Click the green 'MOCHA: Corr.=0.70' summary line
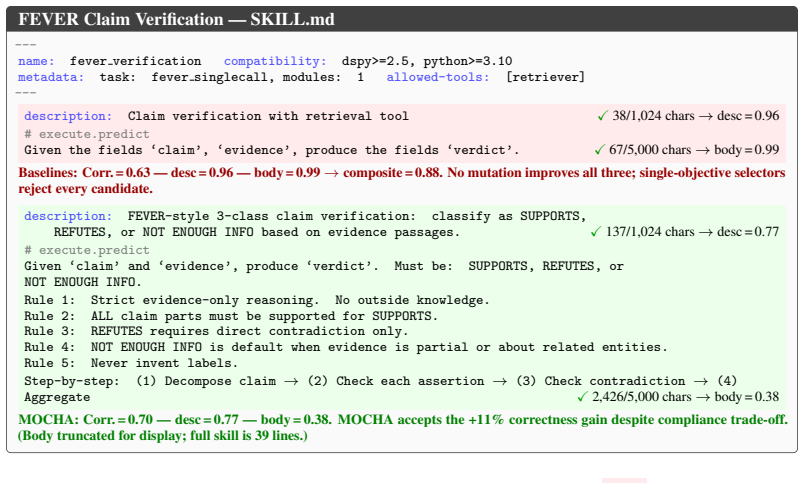 click(403, 420)
